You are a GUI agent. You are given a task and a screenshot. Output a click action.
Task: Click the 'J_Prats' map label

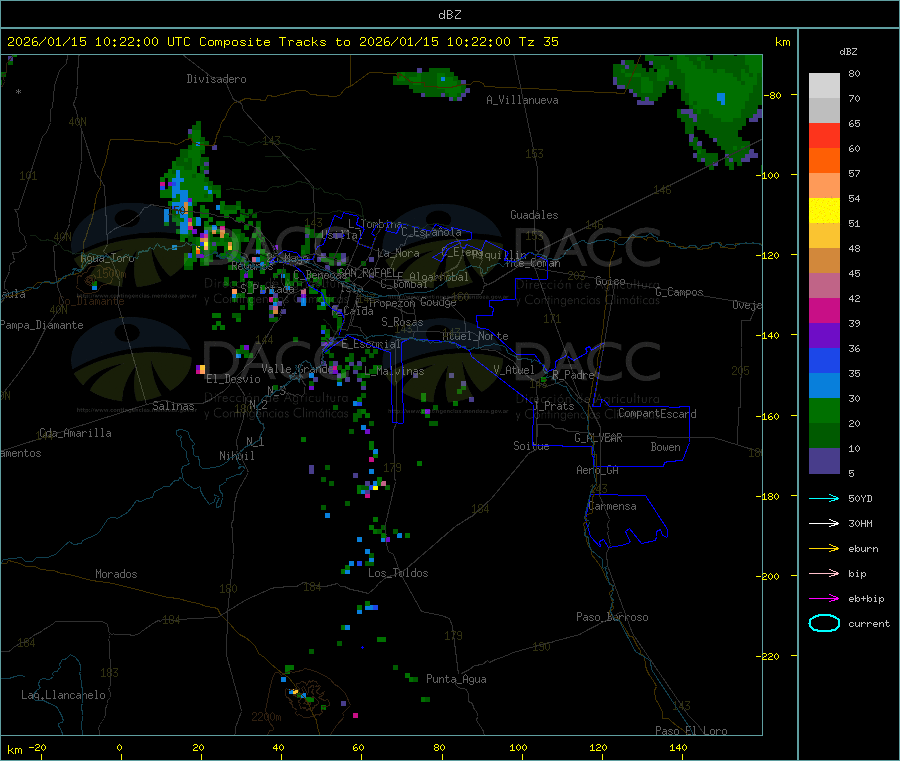coord(554,406)
